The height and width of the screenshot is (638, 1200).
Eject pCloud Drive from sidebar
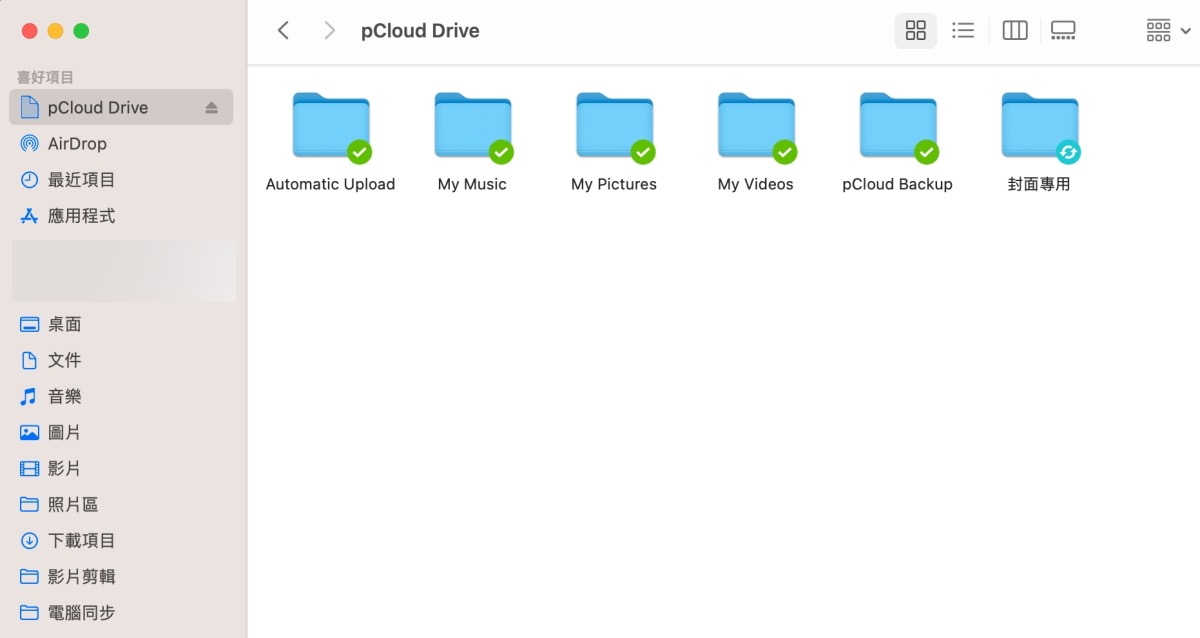(x=211, y=108)
